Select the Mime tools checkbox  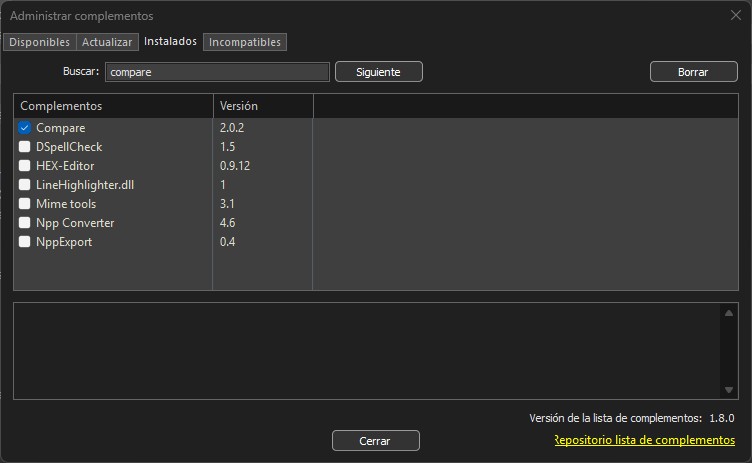pos(24,203)
